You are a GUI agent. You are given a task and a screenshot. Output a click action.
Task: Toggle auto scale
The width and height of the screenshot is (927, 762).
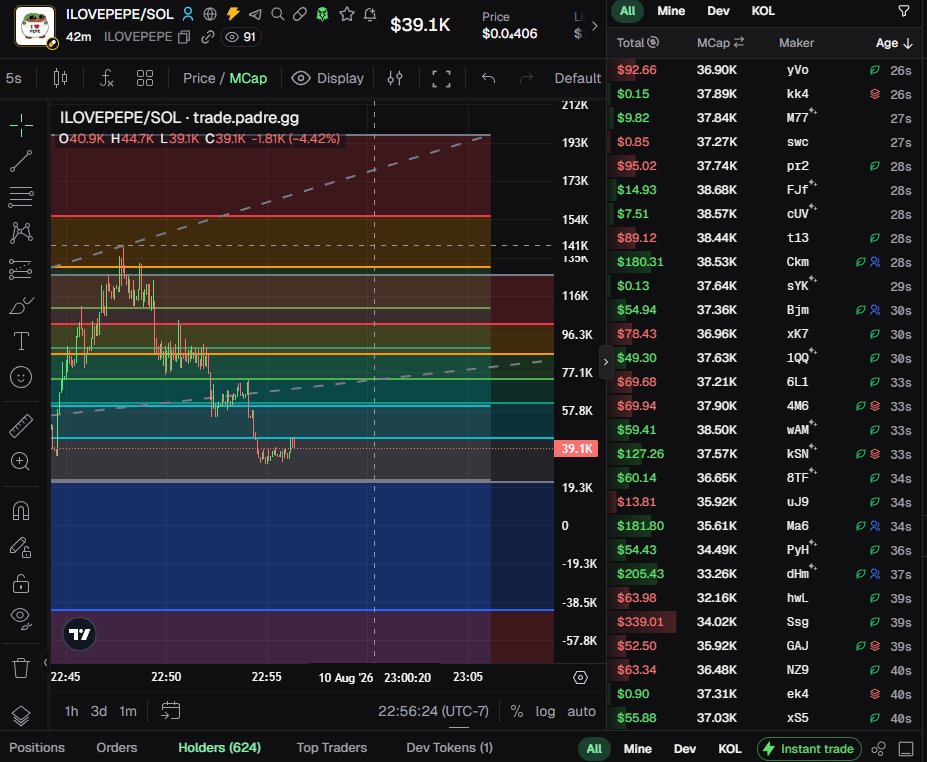tap(581, 711)
